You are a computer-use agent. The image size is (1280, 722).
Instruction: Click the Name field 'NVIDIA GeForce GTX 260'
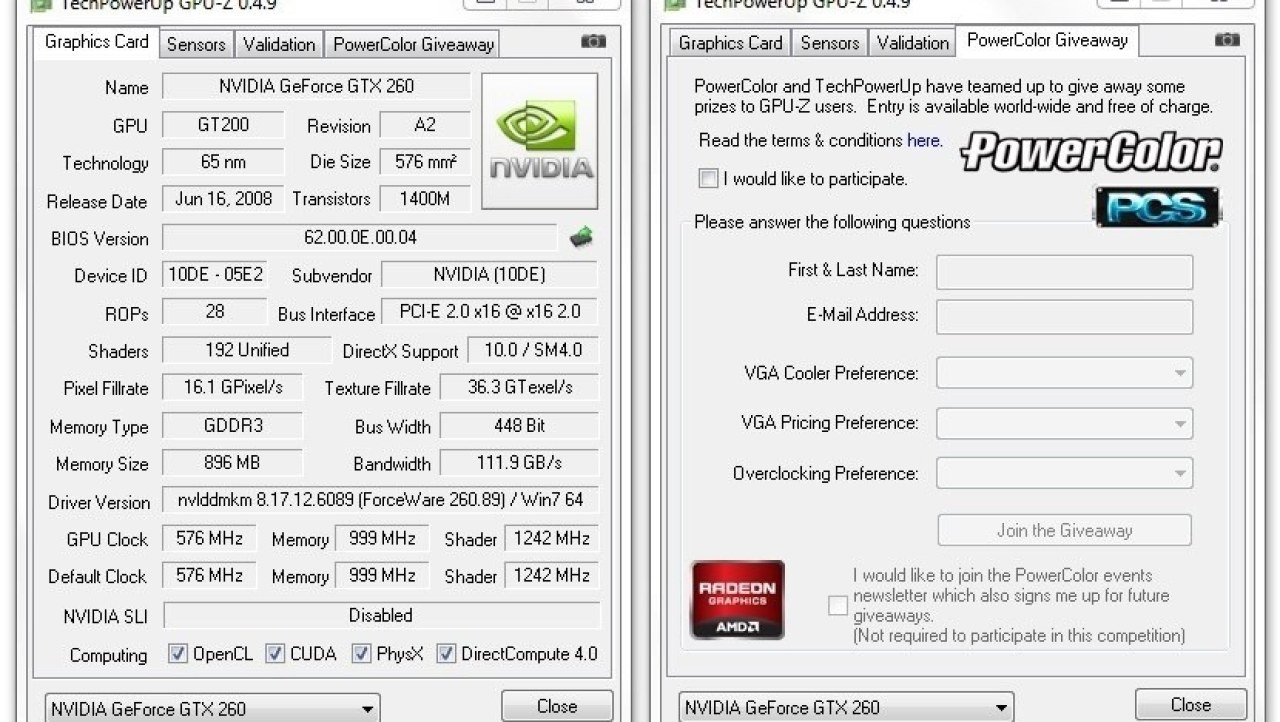316,86
